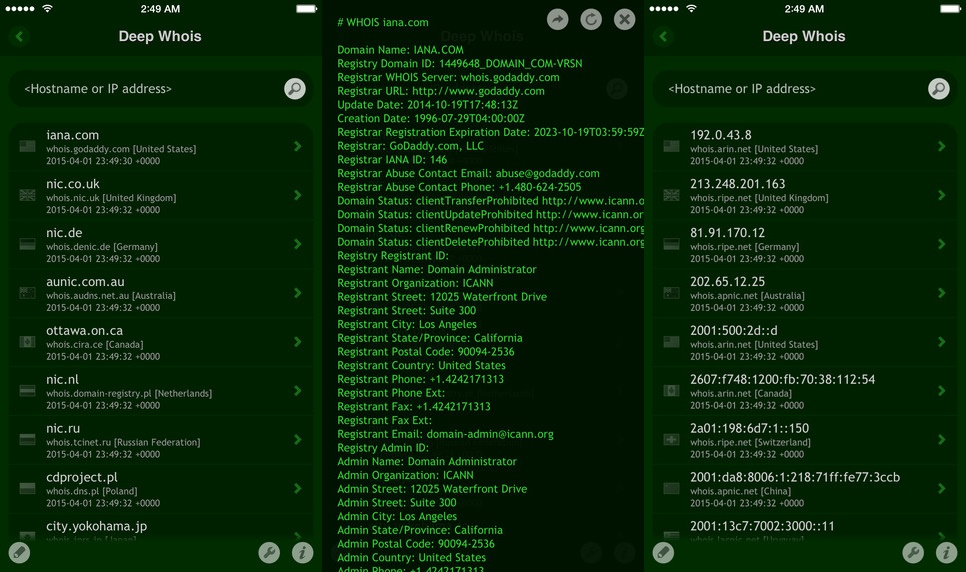Click the Canadian flag beside 2607:f748:1200:fb:70:38:112:54
The height and width of the screenshot is (572, 966).
(x=671, y=391)
